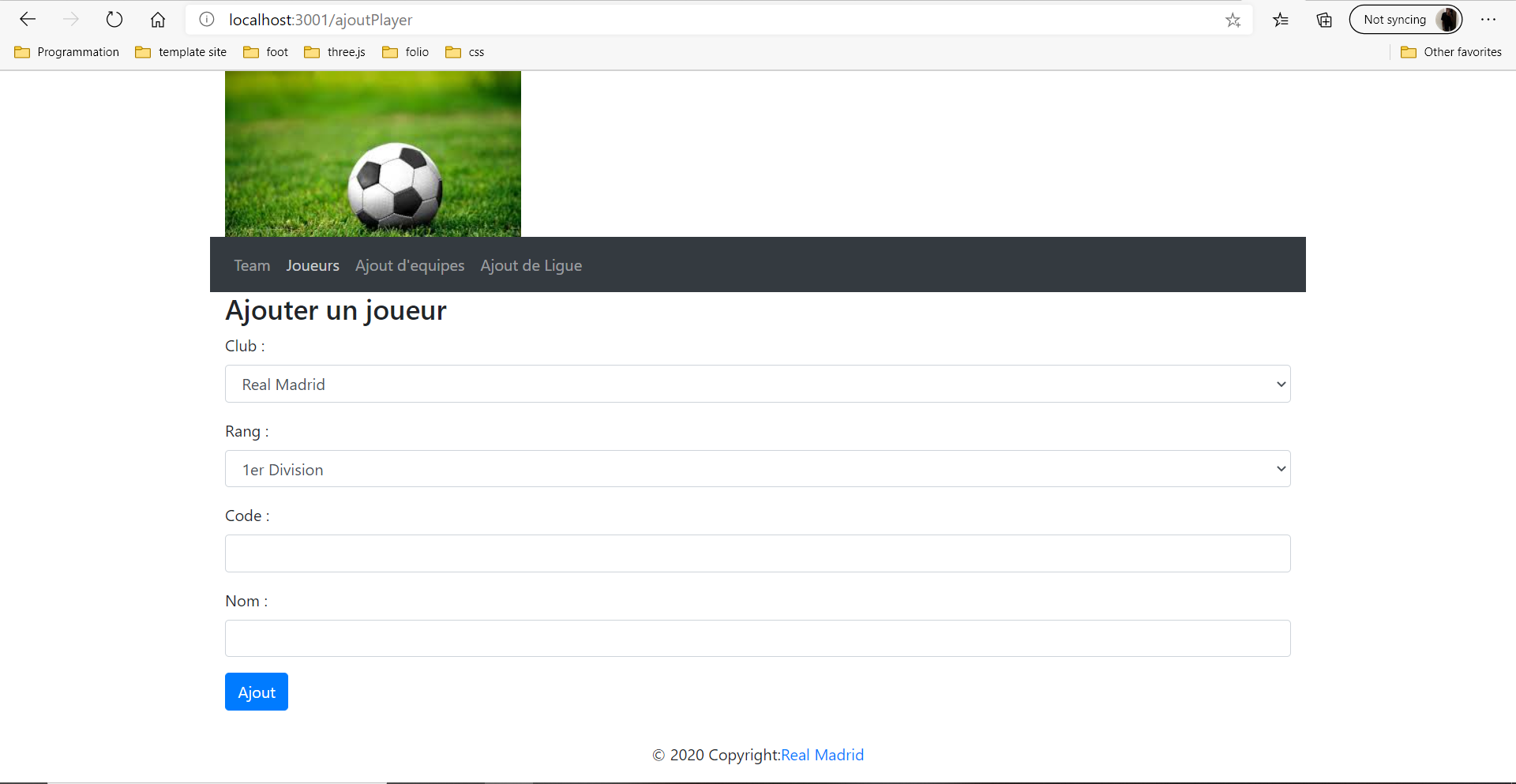Click the Code : label
Viewport: 1516px width, 784px height.
click(x=247, y=516)
